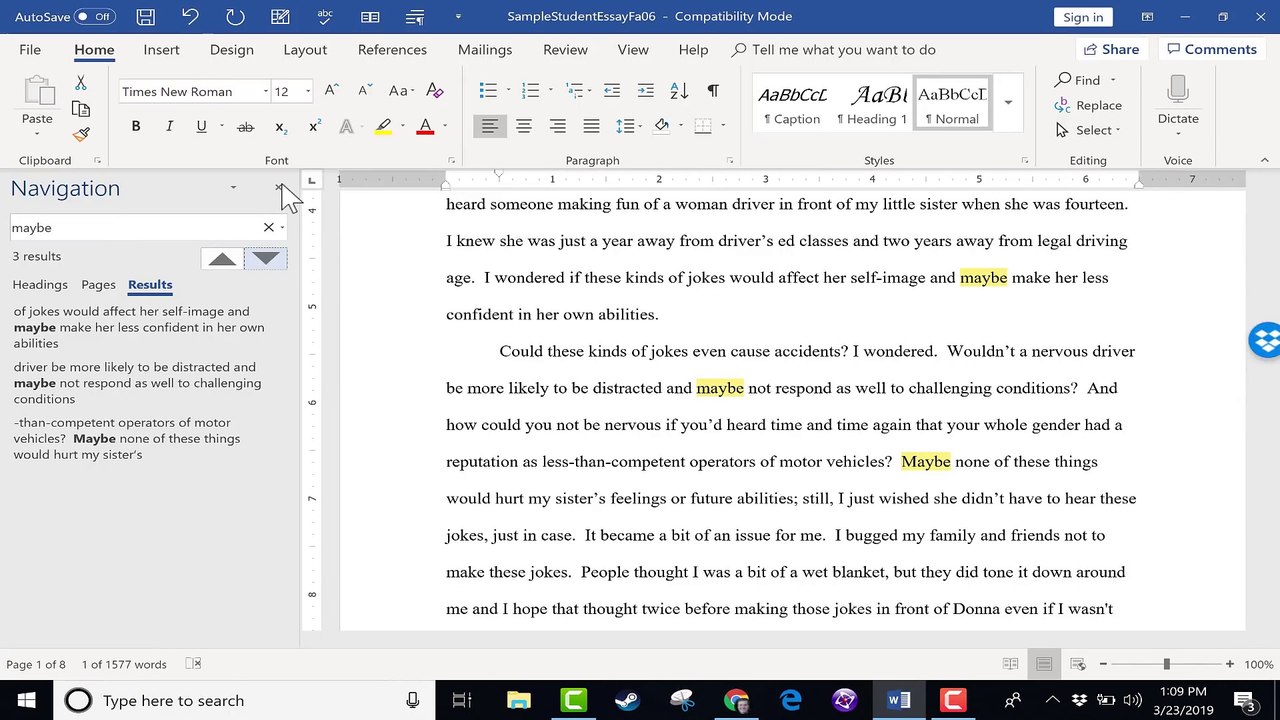The image size is (1280, 720).
Task: Adjust the zoom slider handle
Action: pos(1166,664)
